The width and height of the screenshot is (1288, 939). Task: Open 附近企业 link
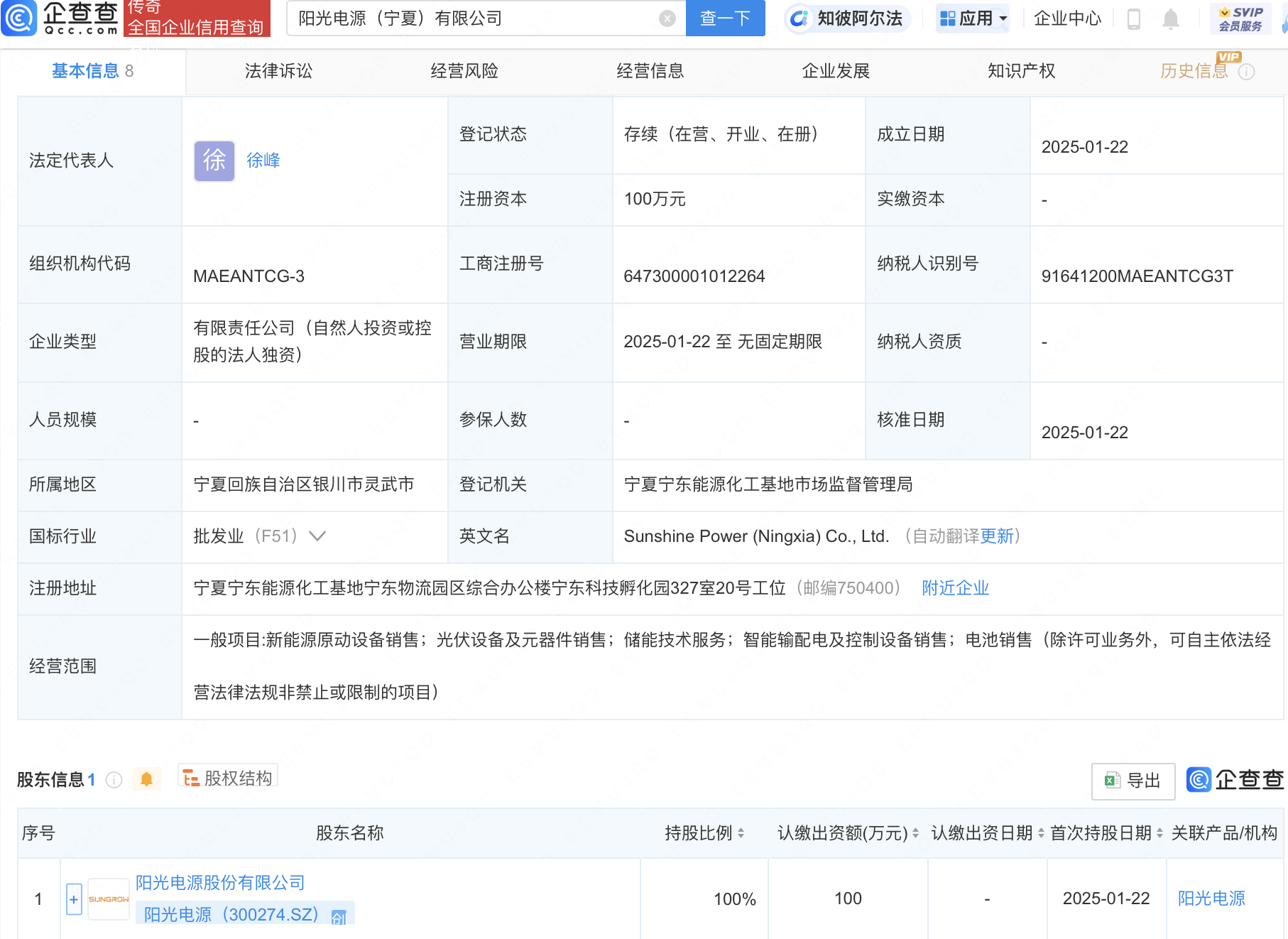pos(955,588)
